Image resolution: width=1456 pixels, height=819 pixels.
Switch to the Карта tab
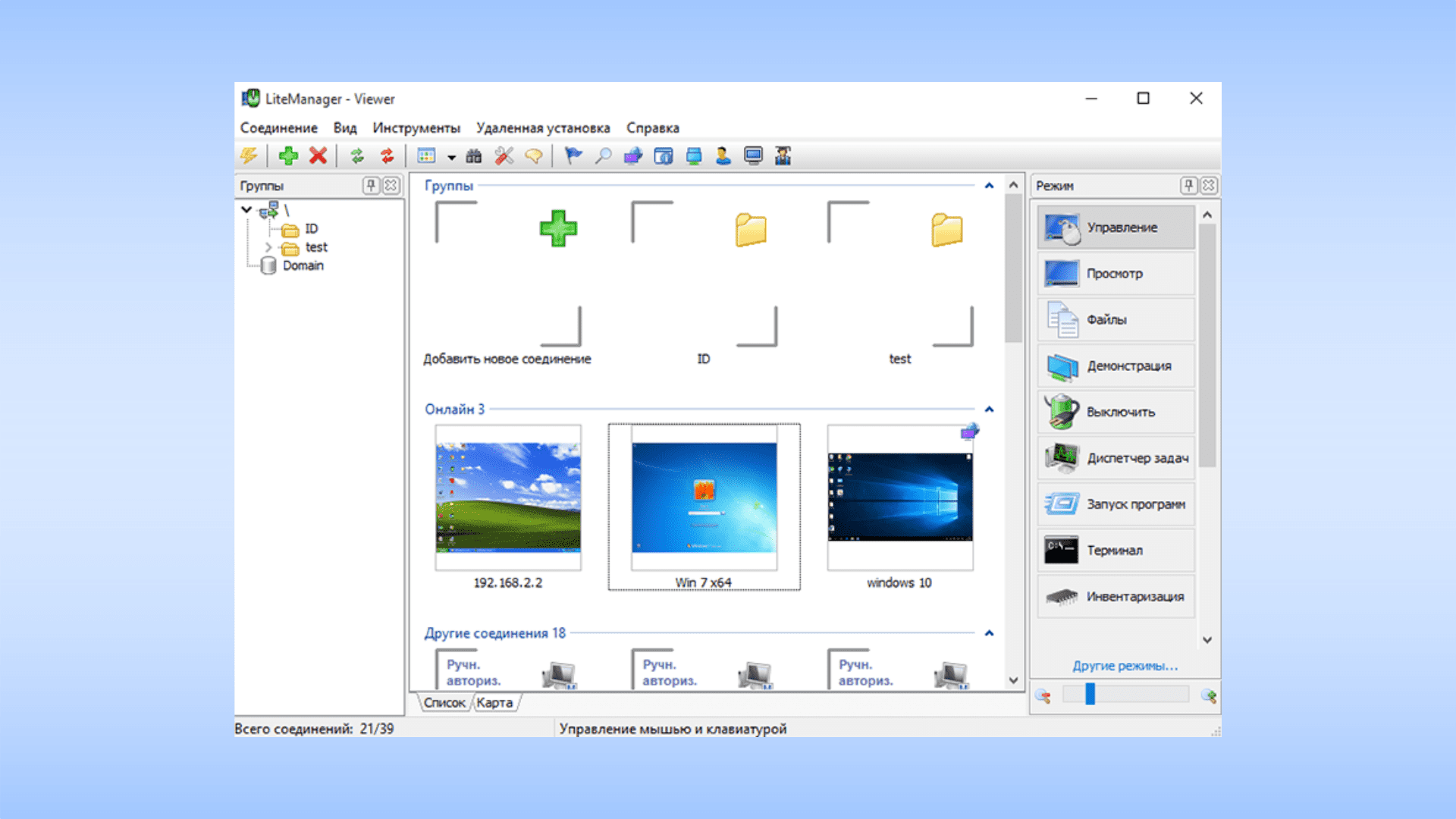pyautogui.click(x=494, y=703)
